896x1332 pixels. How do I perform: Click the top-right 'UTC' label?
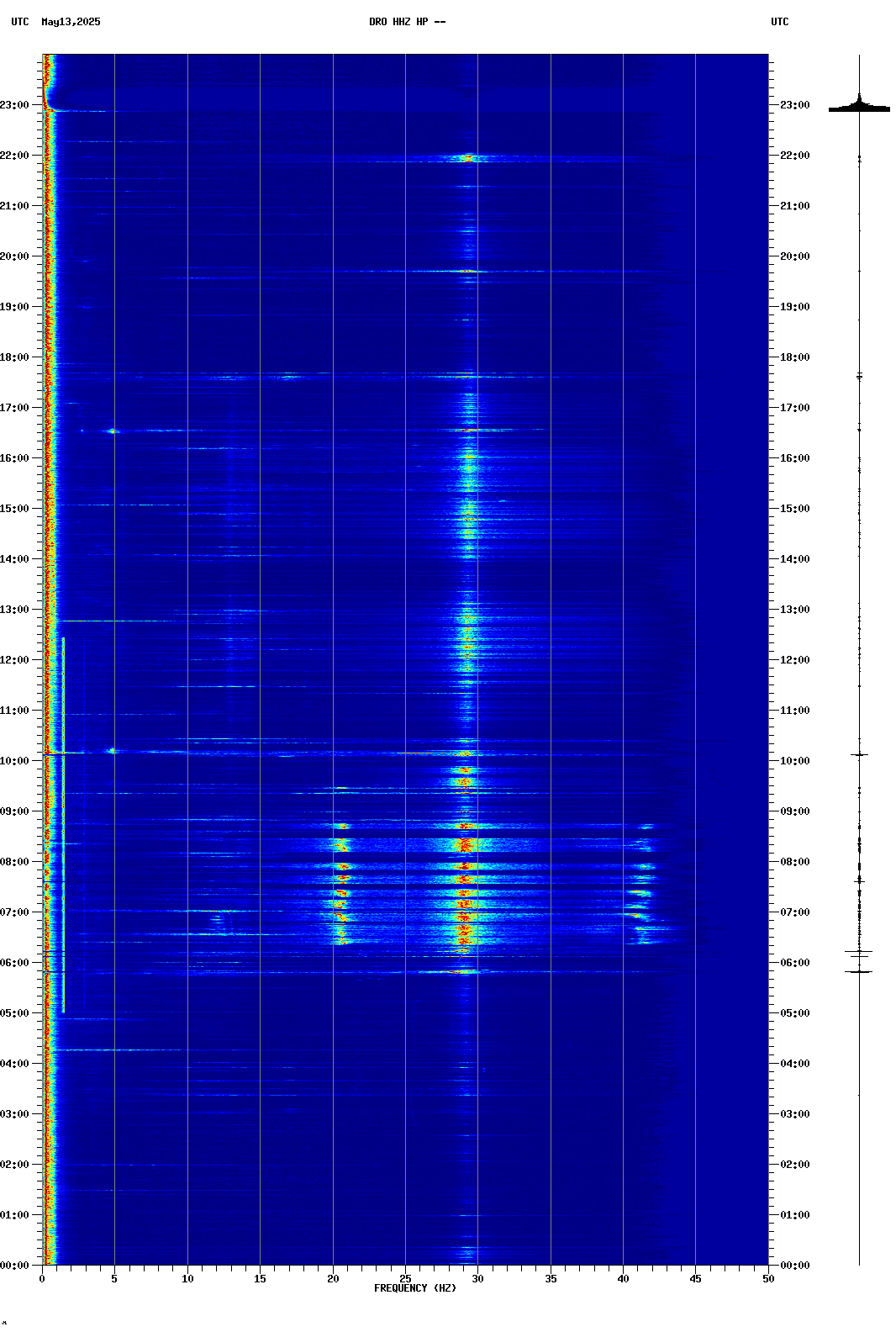[780, 22]
